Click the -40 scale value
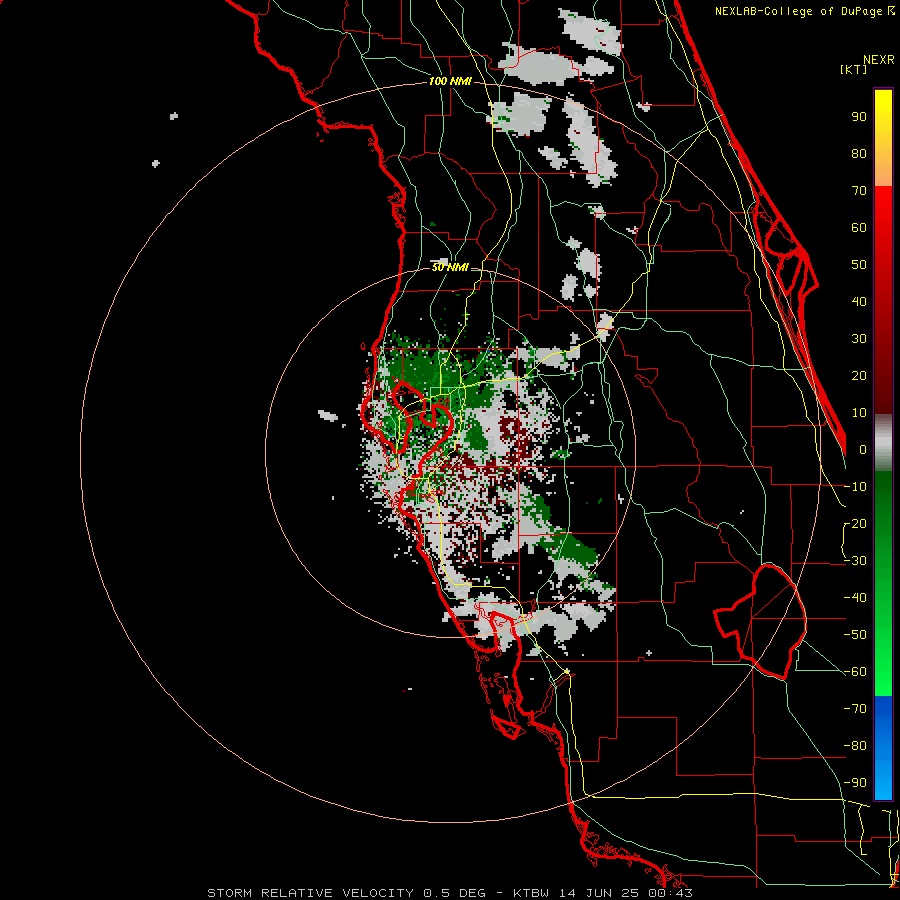Viewport: 900px width, 900px height. click(855, 598)
